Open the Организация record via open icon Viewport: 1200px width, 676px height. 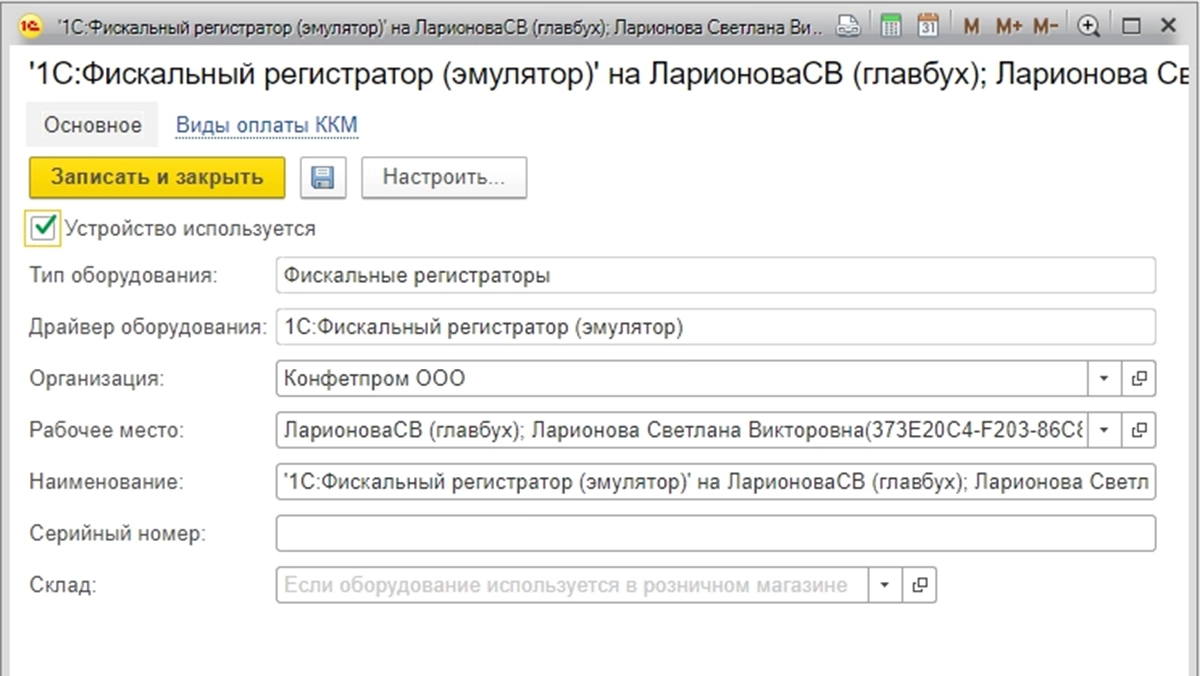[1138, 379]
